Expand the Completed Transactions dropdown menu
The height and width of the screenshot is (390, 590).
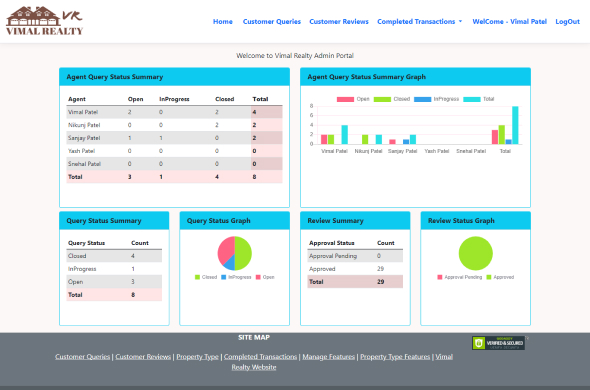[420, 22]
